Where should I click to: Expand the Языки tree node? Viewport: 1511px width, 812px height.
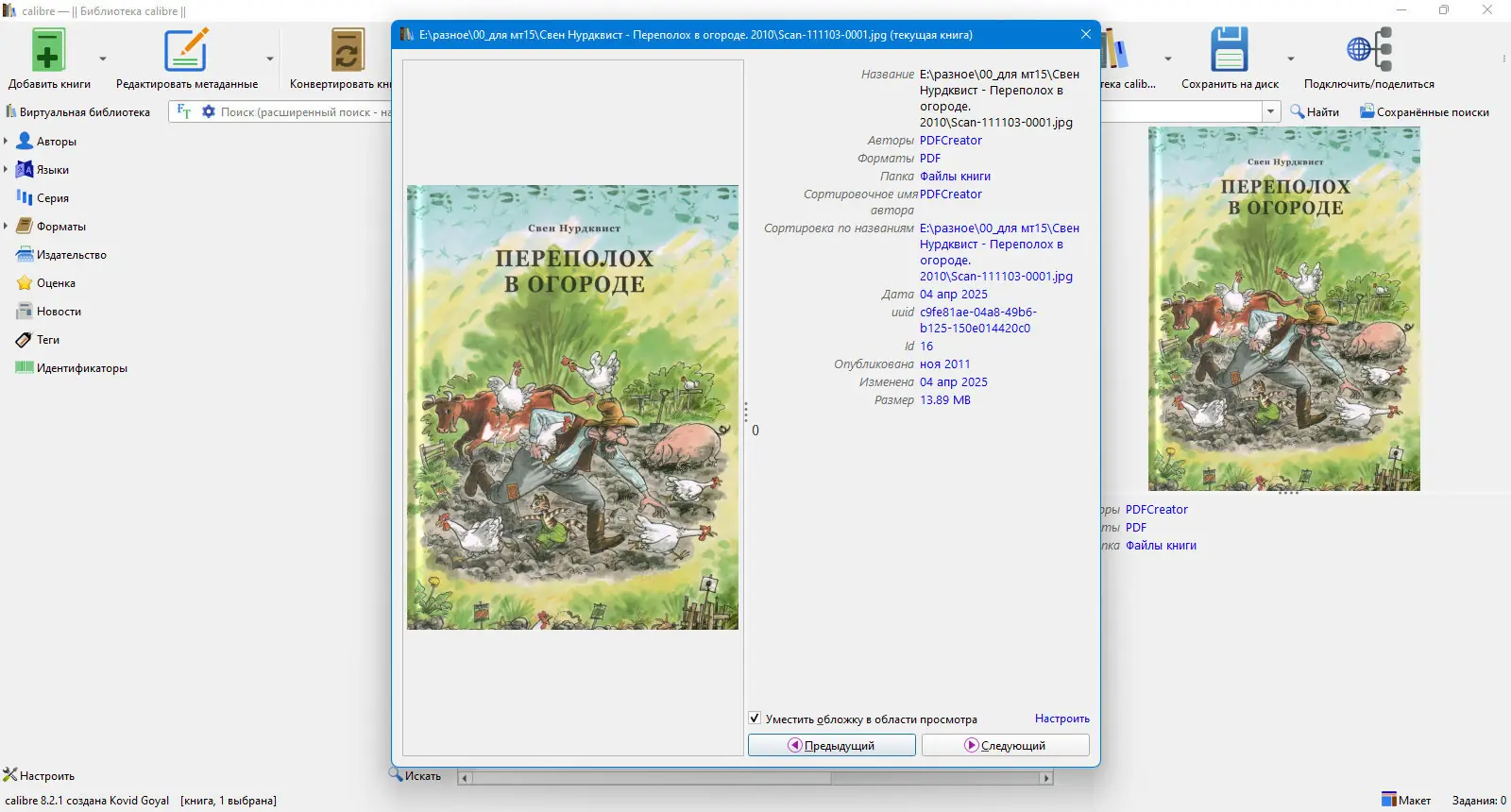6,170
